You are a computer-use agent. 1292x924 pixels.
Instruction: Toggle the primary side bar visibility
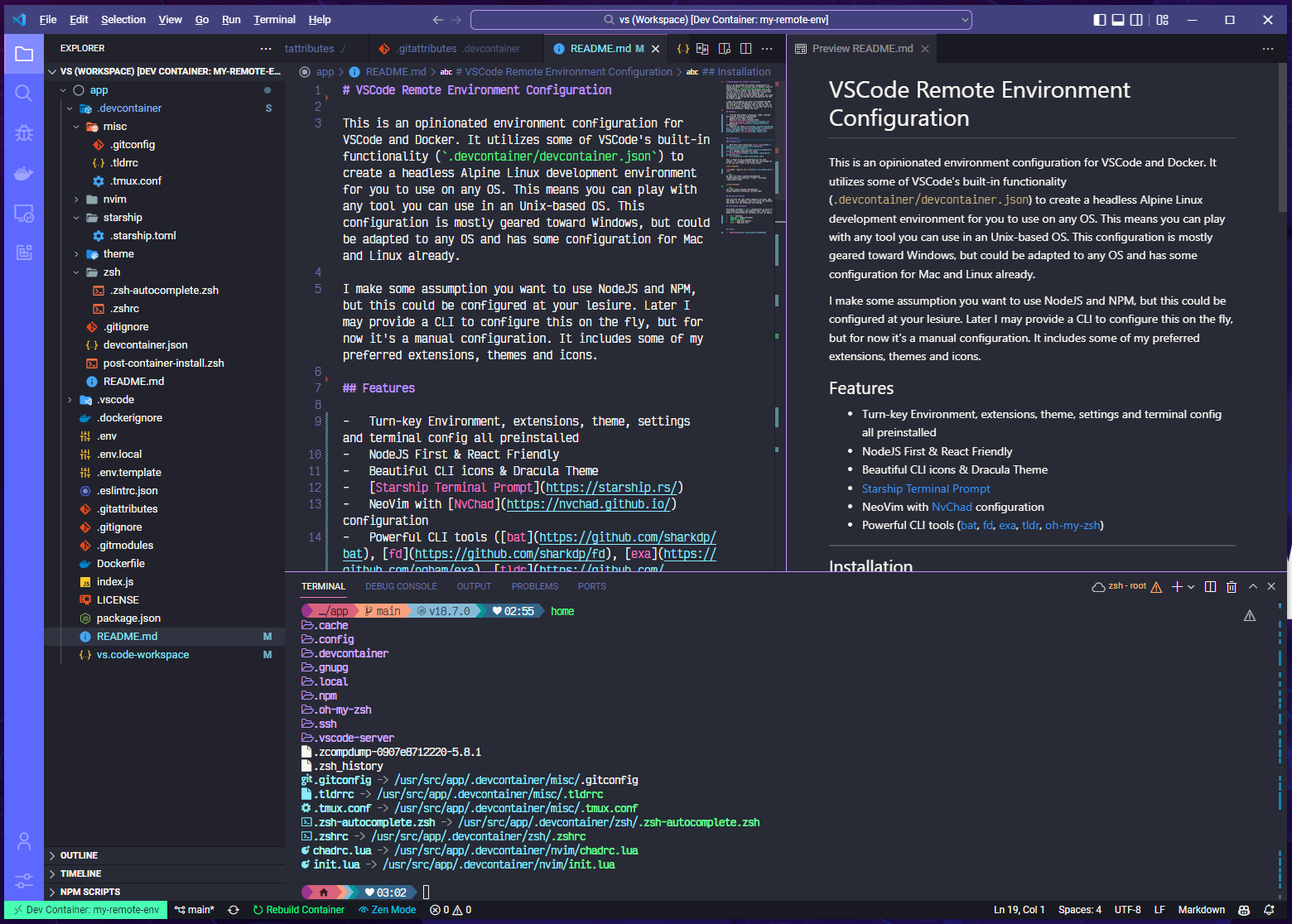[1100, 20]
